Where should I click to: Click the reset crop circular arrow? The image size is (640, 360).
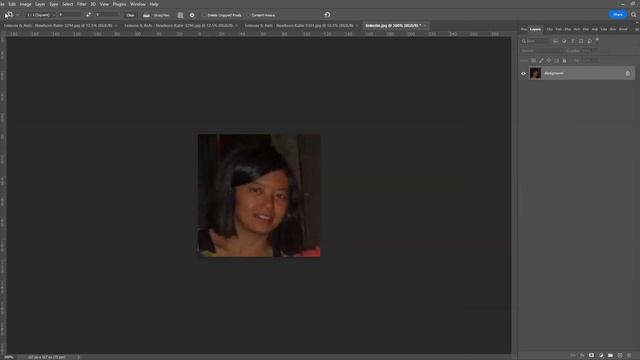coord(327,15)
